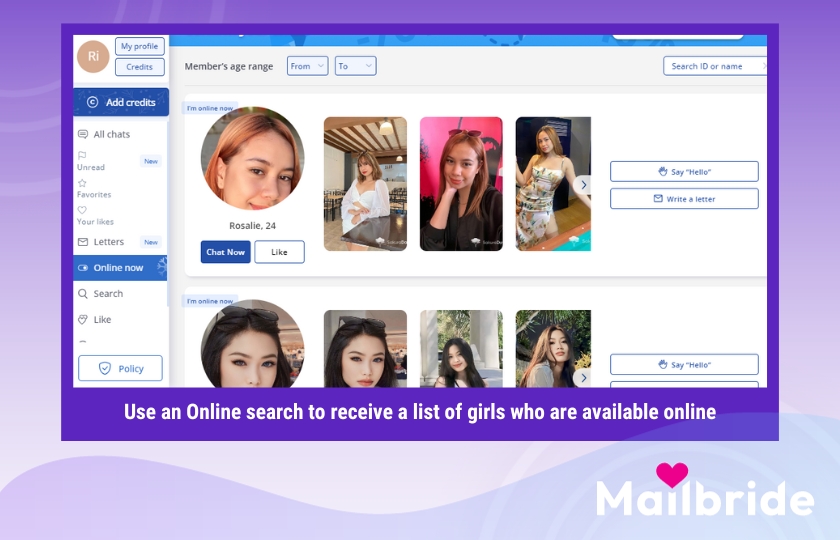840x540 pixels.
Task: Open Favorites list
Action: click(x=94, y=194)
